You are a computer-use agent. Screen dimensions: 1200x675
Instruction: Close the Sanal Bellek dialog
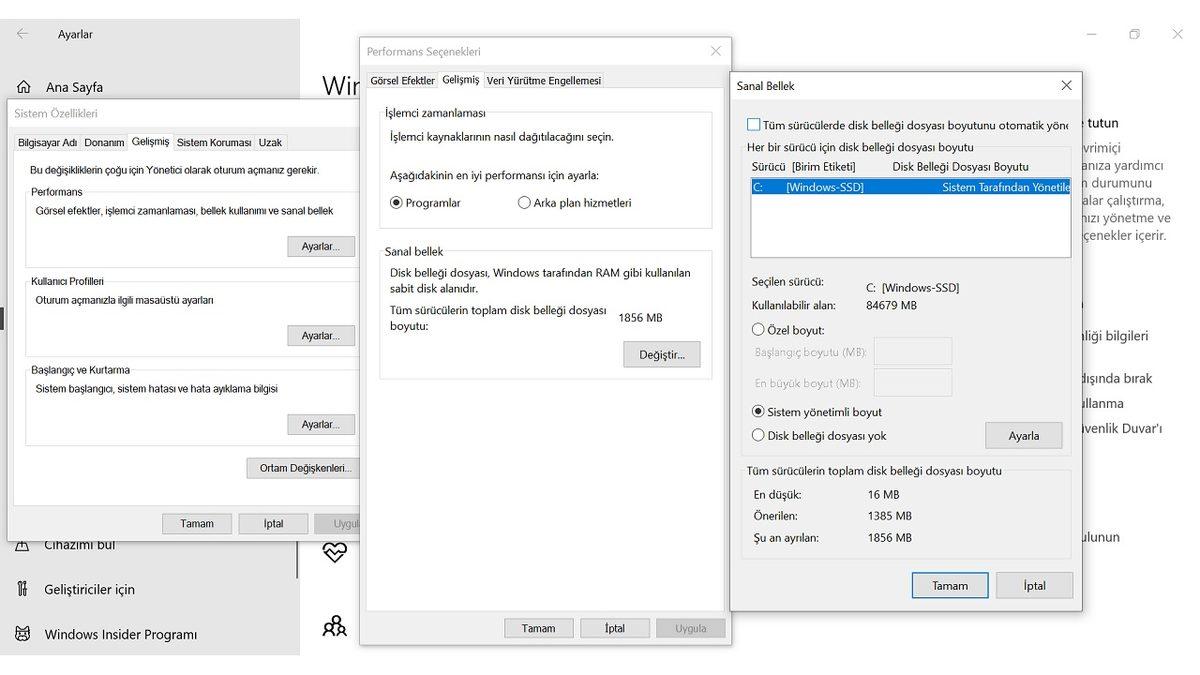tap(1066, 86)
